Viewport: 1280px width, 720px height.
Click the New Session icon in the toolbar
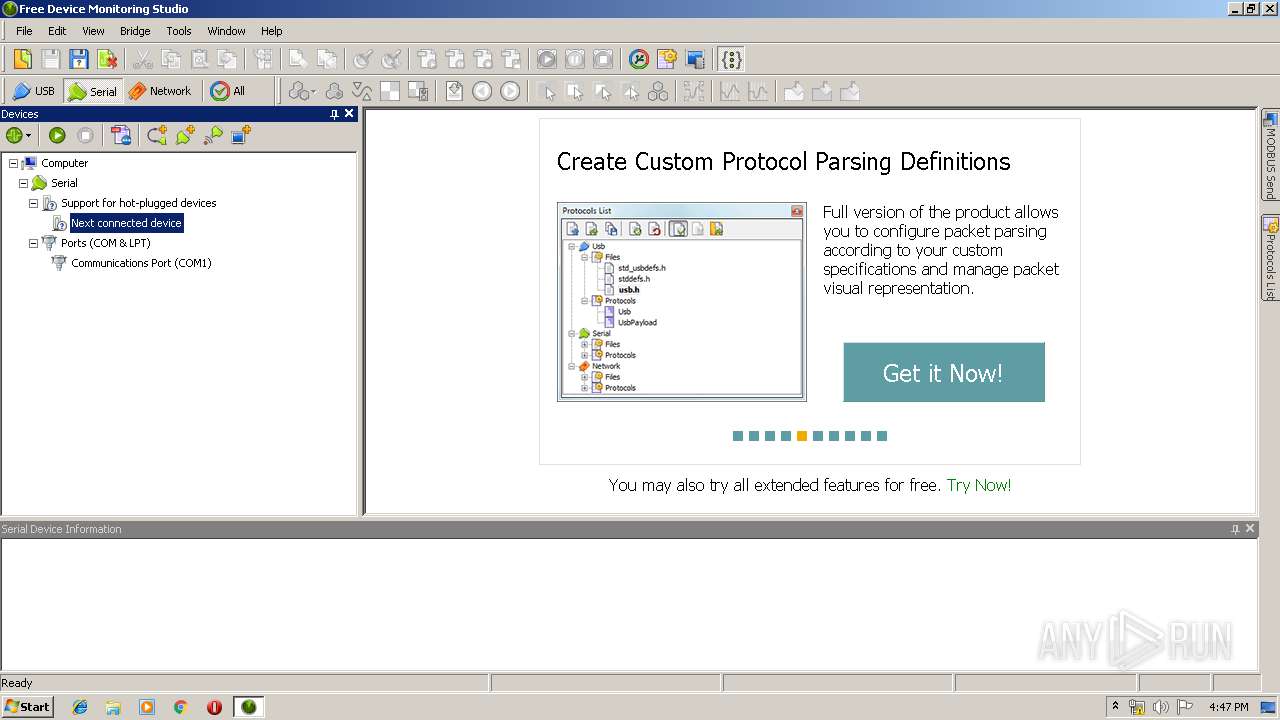22,59
